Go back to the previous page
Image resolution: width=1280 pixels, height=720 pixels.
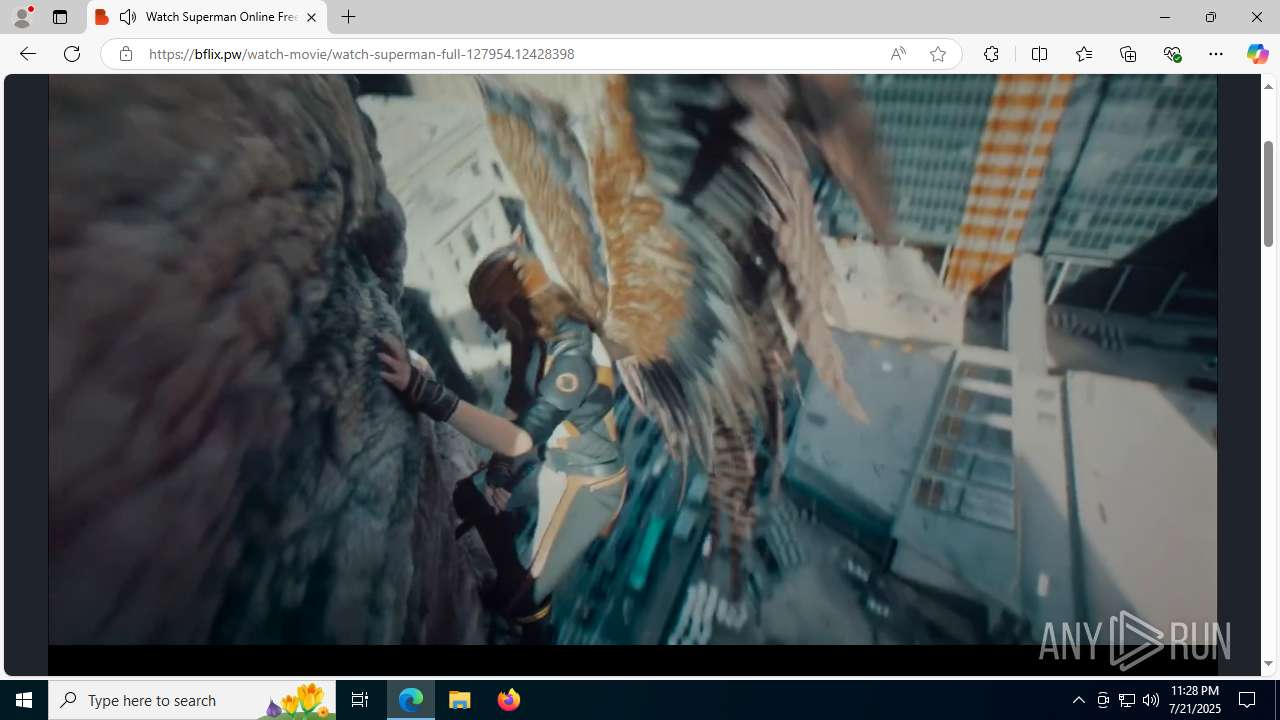click(x=28, y=54)
